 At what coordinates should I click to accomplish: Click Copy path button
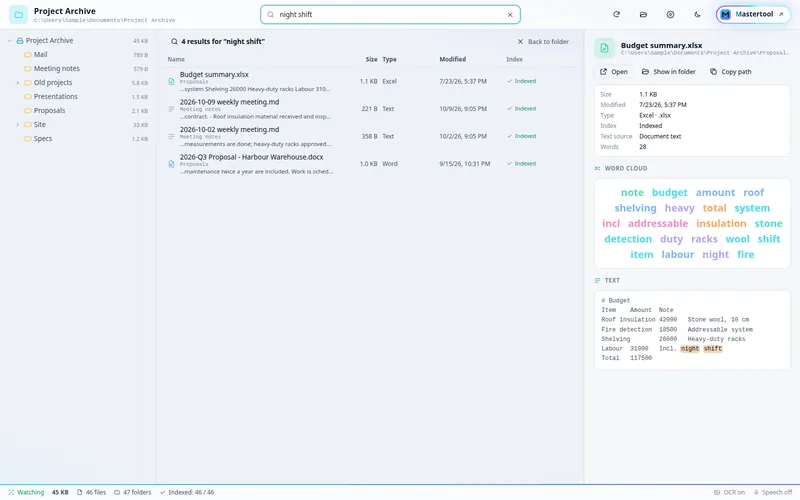point(731,72)
